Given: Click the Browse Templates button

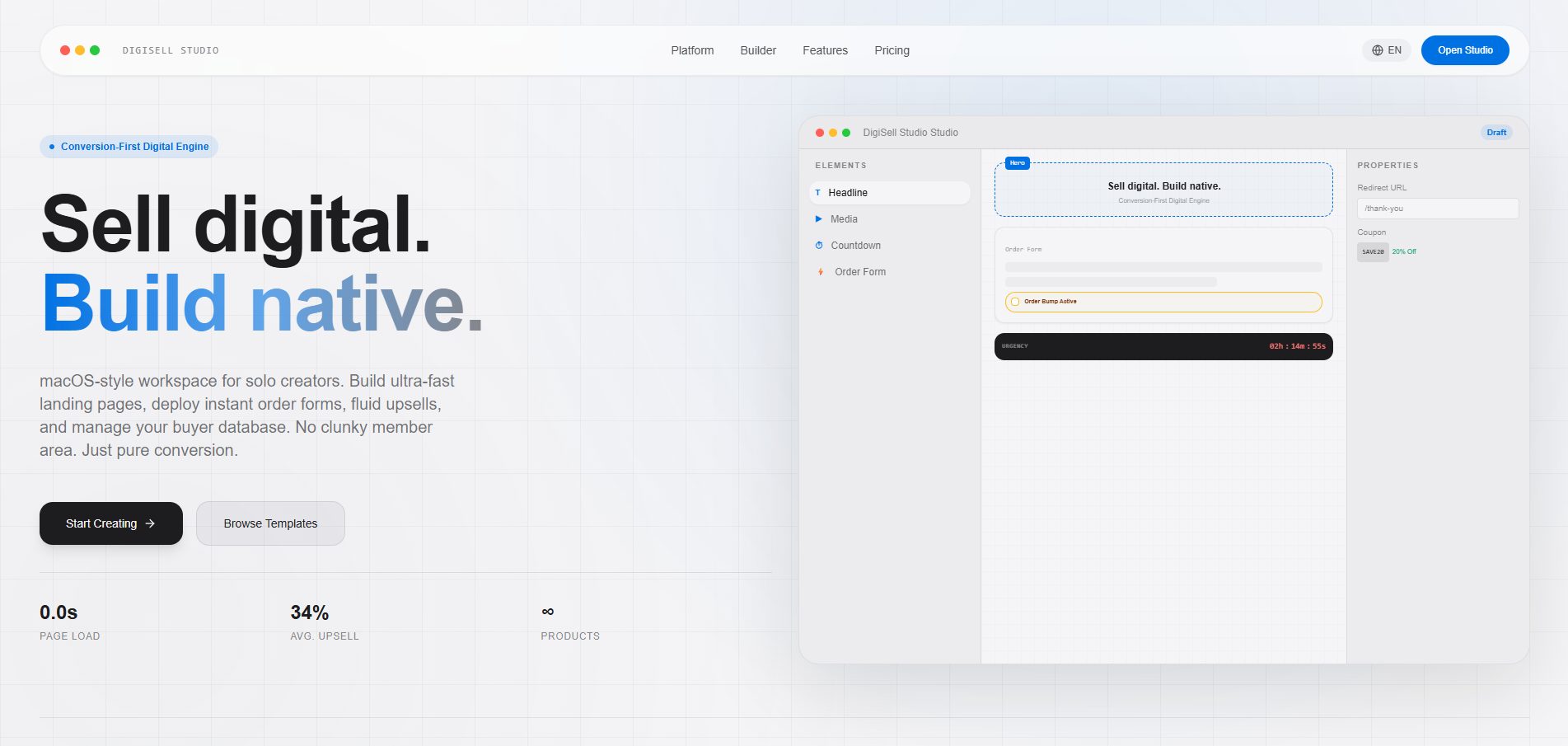Looking at the screenshot, I should (x=270, y=523).
